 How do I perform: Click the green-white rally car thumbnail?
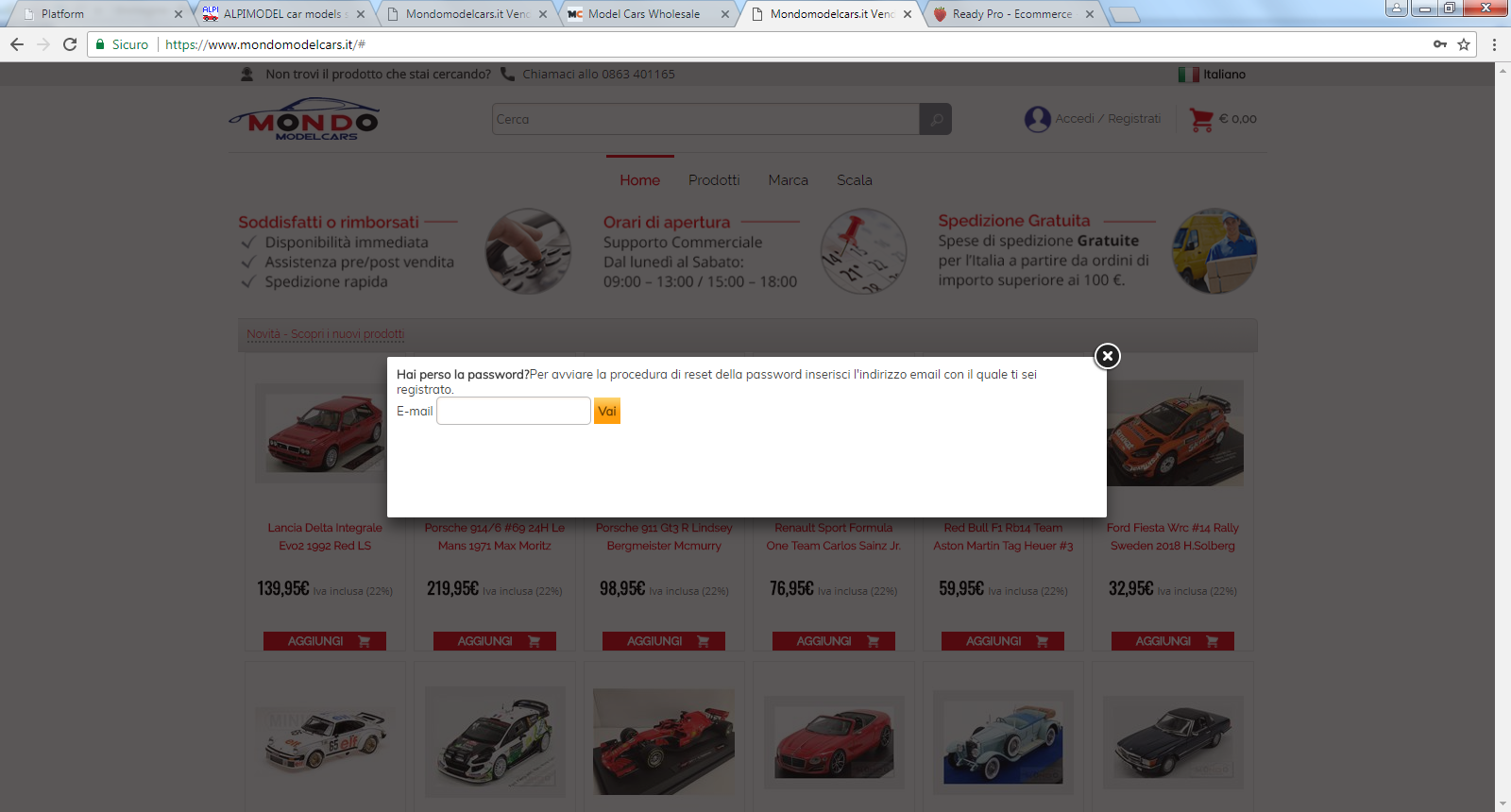[495, 742]
